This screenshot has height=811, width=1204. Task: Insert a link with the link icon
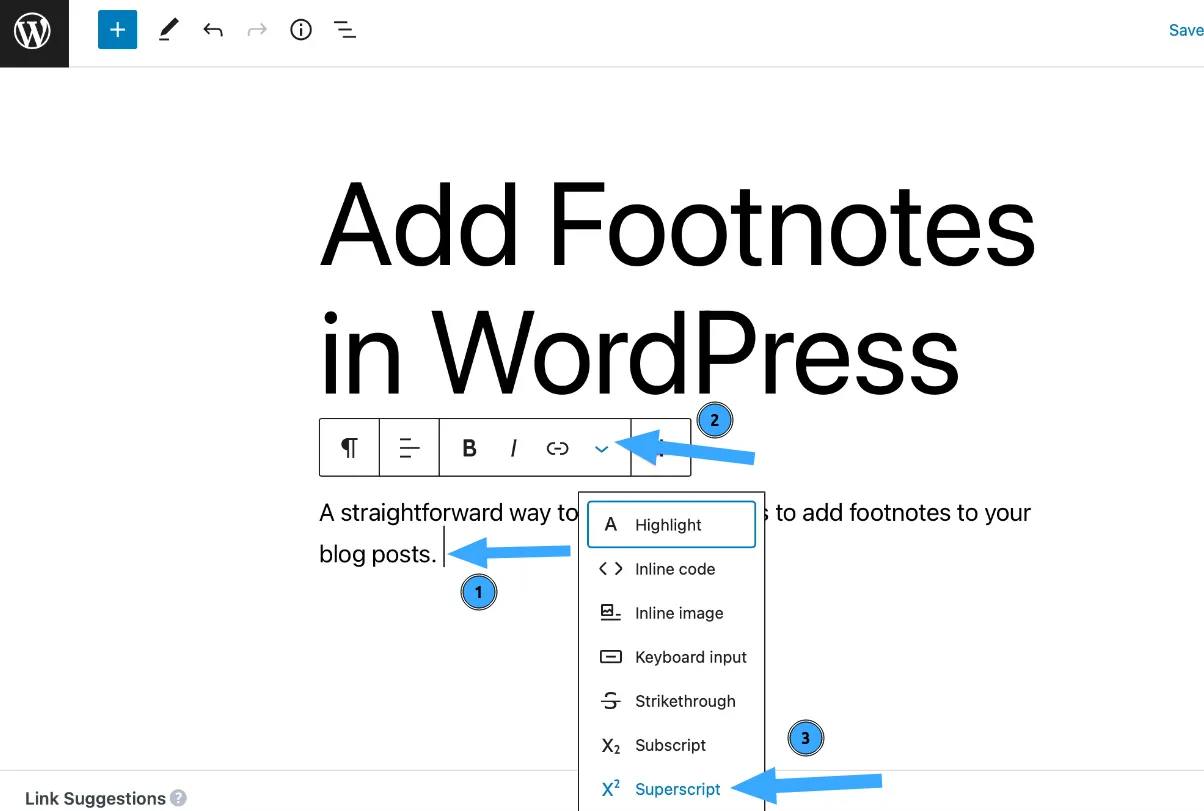tap(557, 448)
